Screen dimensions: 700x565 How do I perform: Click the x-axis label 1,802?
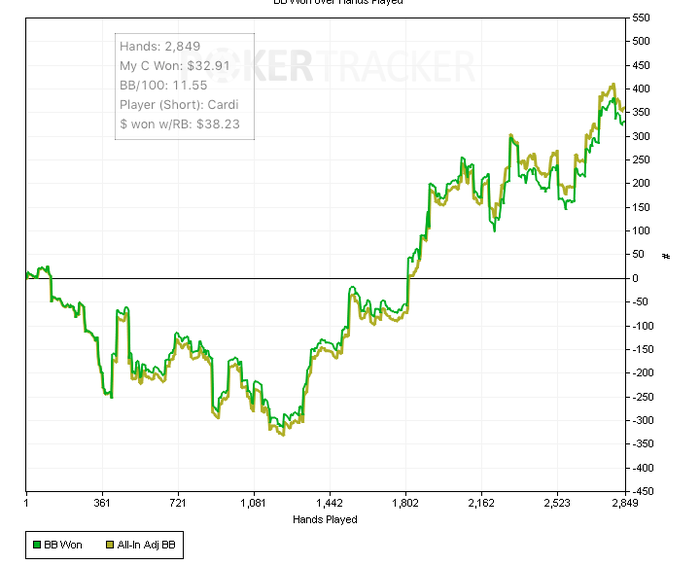[405, 503]
